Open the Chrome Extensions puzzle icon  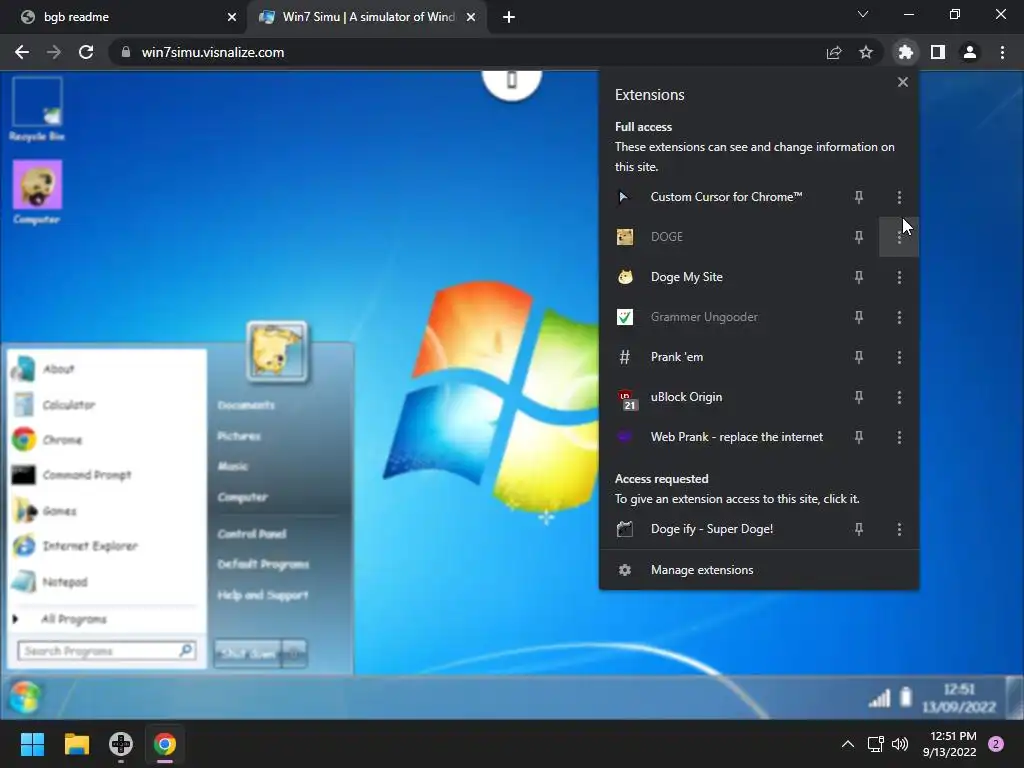[905, 52]
